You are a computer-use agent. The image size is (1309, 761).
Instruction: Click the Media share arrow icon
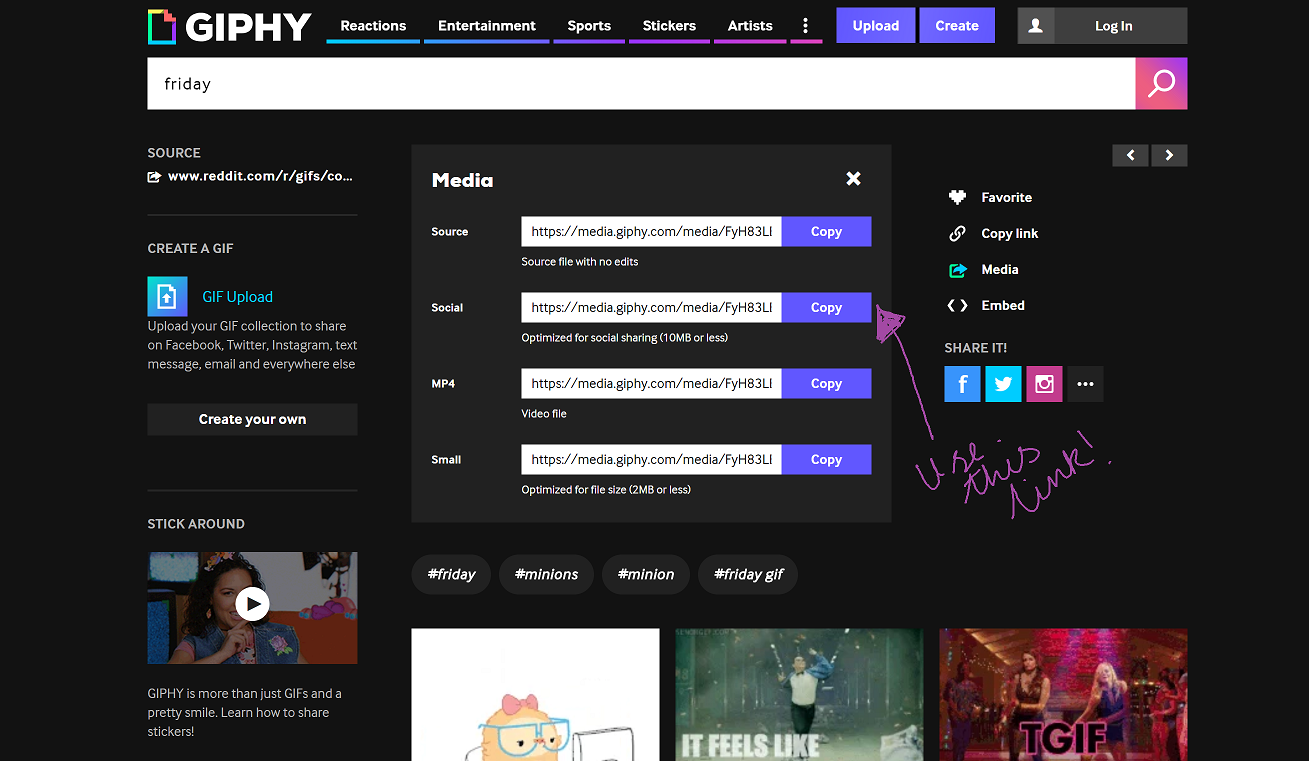957,269
